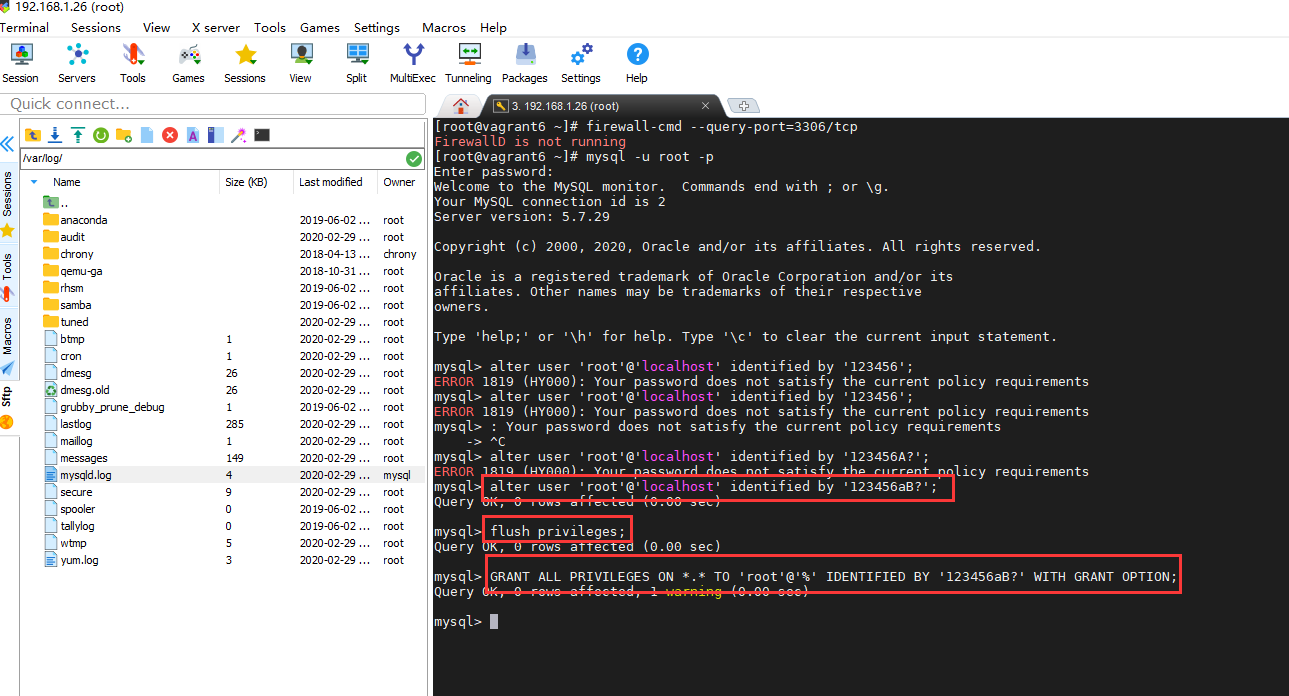Screen dimensions: 1289x696
Task: Open the Sessions menu in the menu bar
Action: coord(96,27)
